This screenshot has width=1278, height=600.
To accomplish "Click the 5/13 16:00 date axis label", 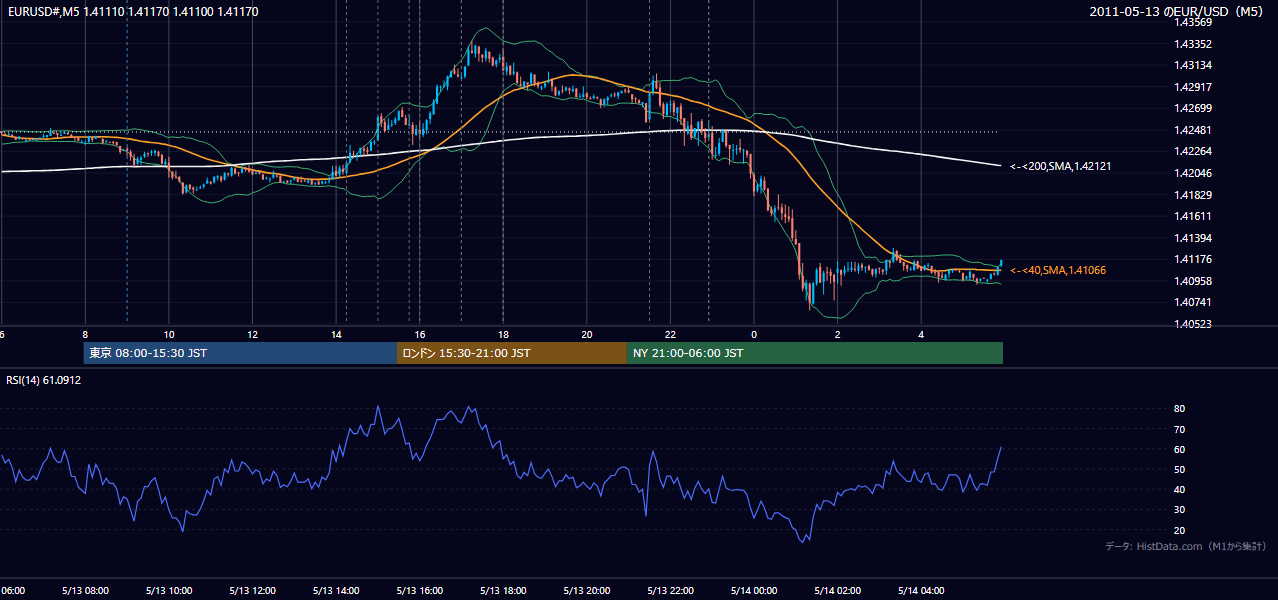I will pyautogui.click(x=420, y=590).
